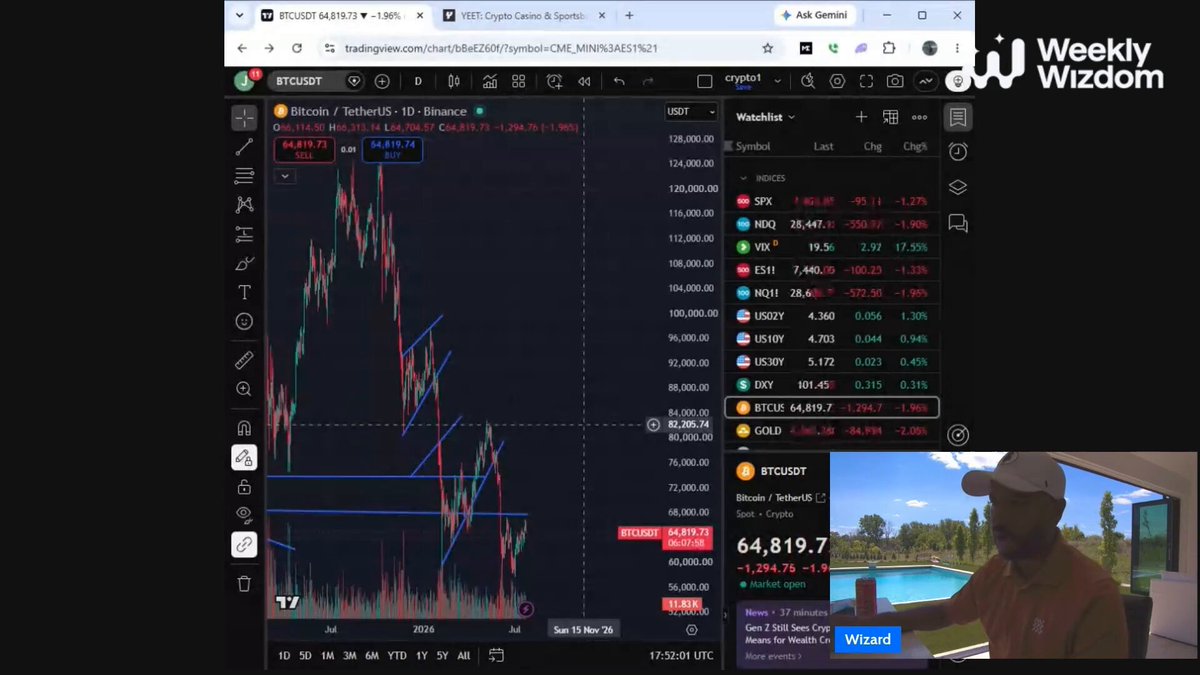Select the 3M time range
Image resolution: width=1200 pixels, height=675 pixels.
click(x=350, y=655)
